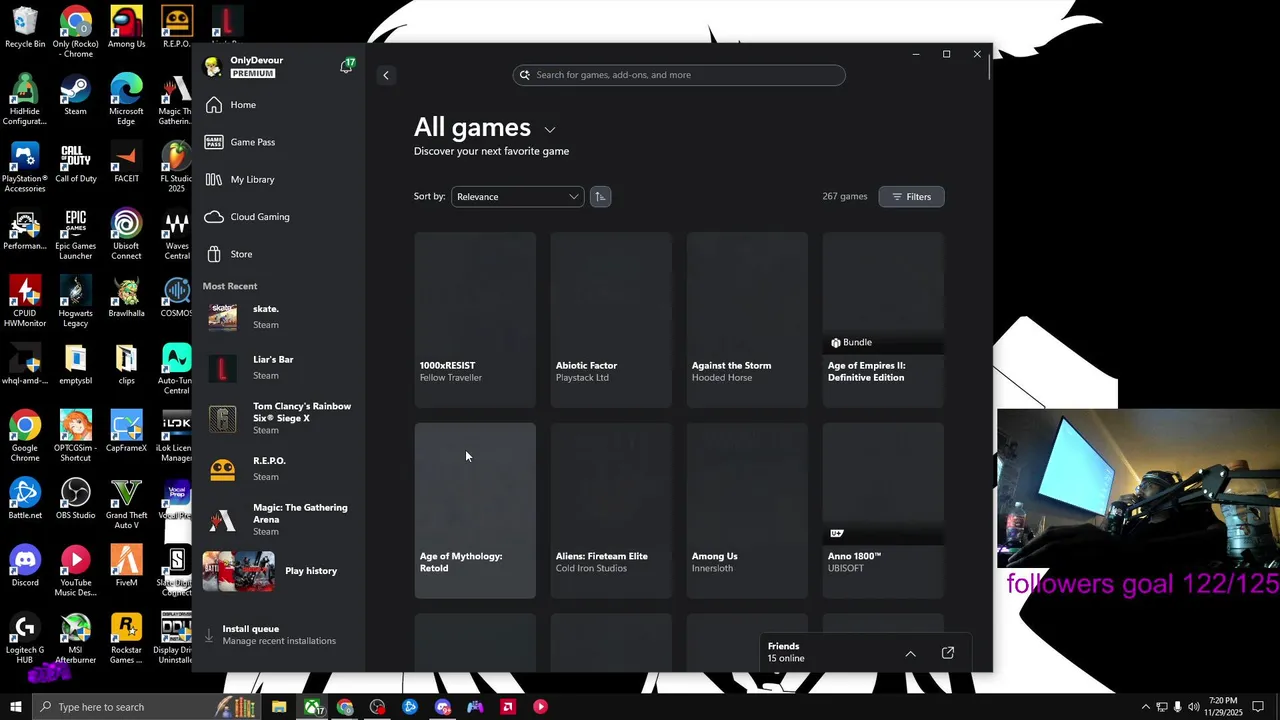Open File Explorer from the taskbar

279,707
